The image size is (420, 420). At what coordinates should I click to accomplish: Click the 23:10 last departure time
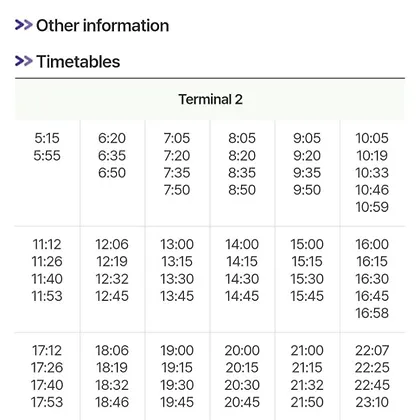click(372, 403)
